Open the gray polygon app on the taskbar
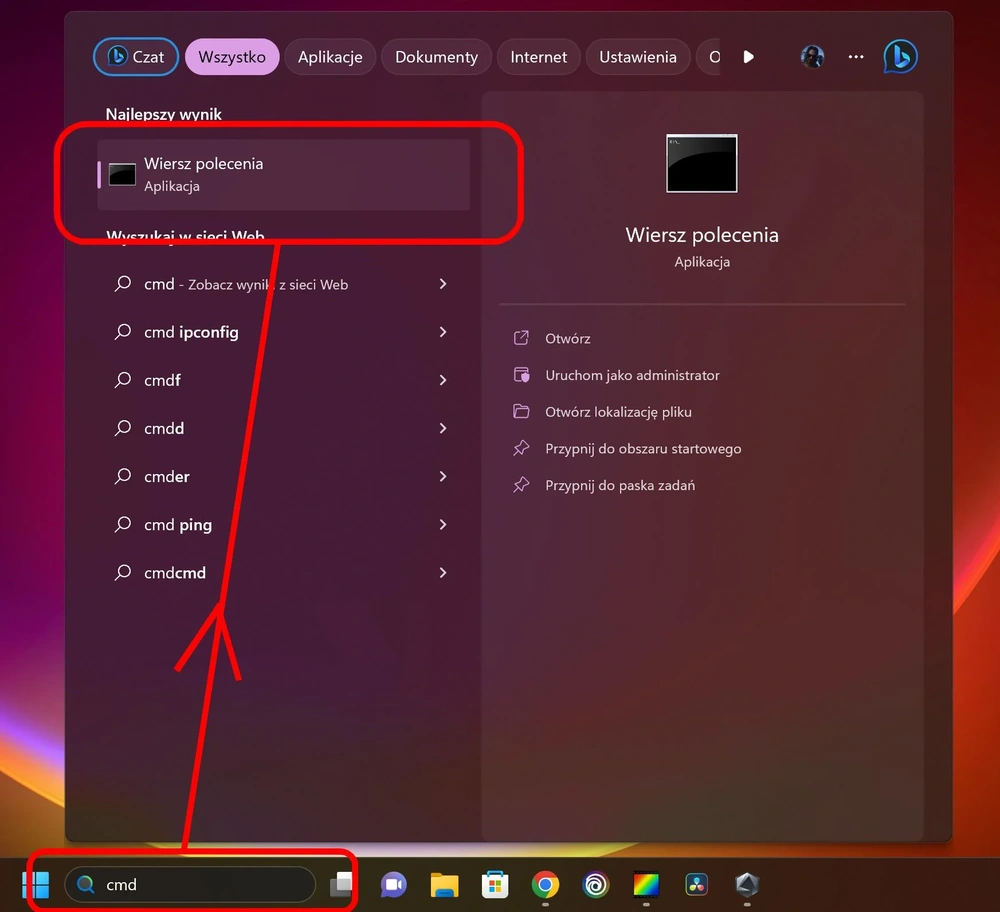Image resolution: width=1000 pixels, height=912 pixels. click(747, 885)
